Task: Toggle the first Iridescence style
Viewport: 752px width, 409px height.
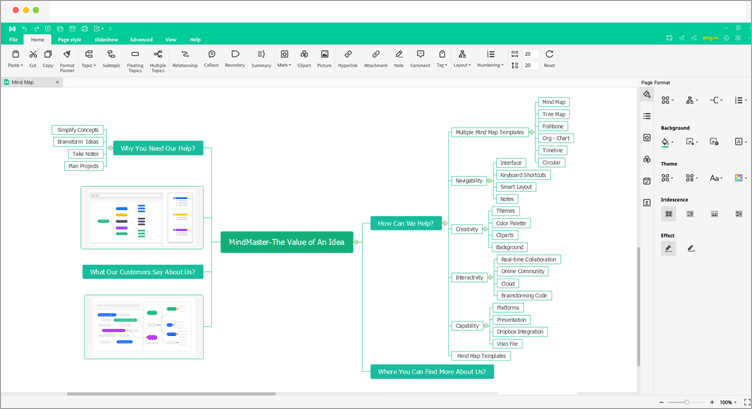Action: click(669, 214)
